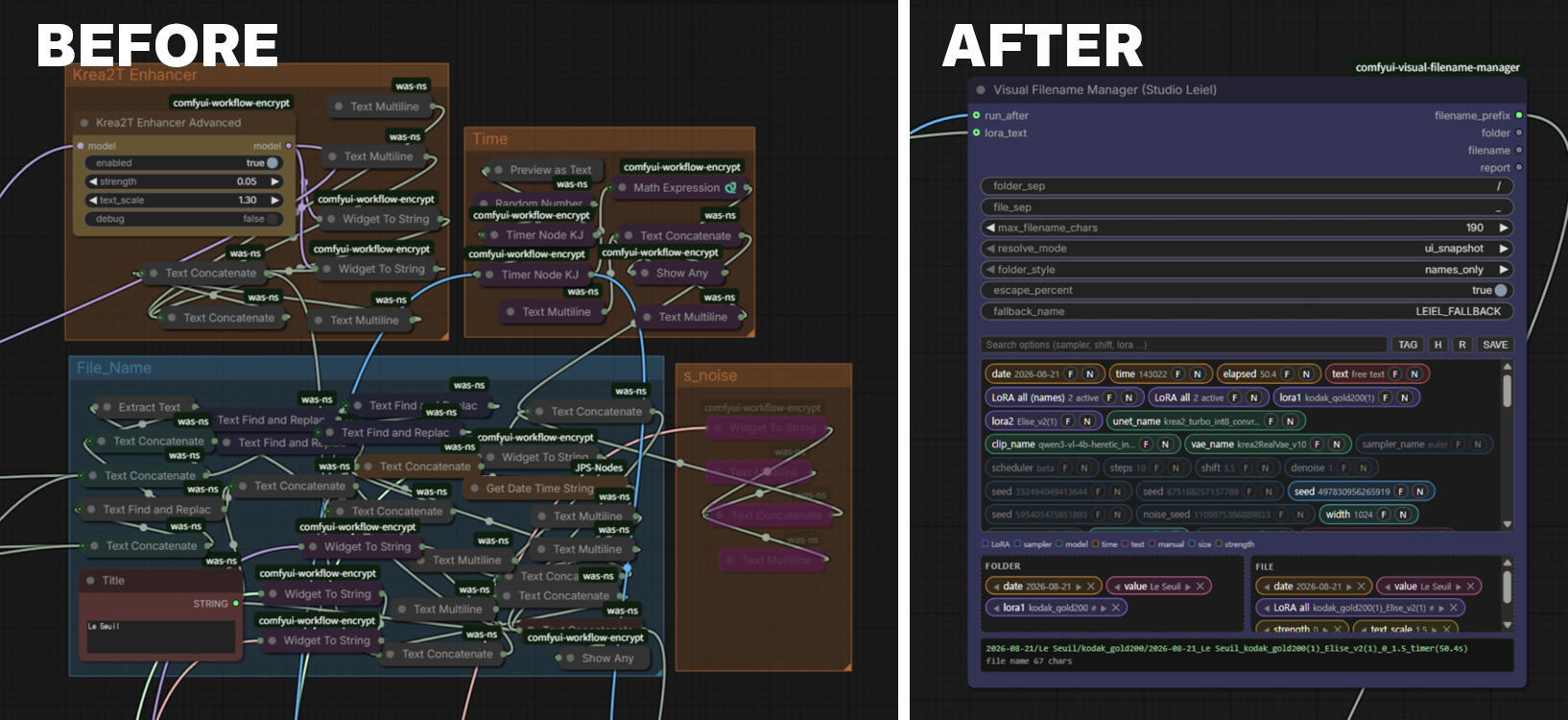Click the F icon on the clip_name tag
This screenshot has width=1568, height=720.
1146,444
